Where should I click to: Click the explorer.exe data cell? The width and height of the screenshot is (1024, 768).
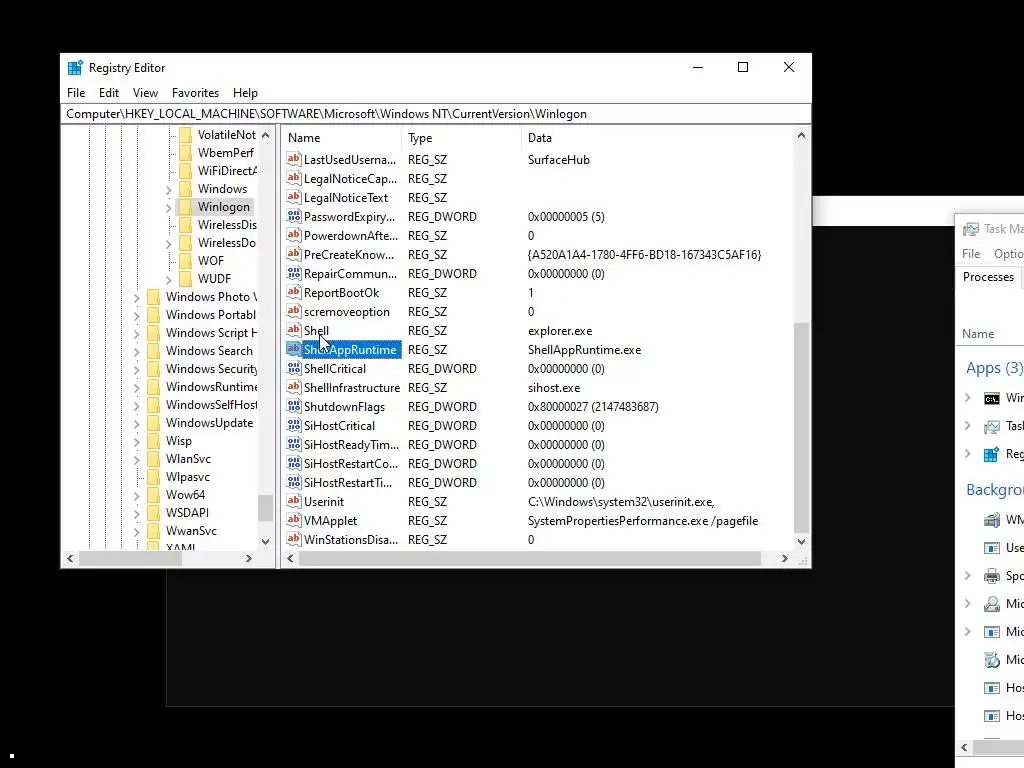click(560, 330)
